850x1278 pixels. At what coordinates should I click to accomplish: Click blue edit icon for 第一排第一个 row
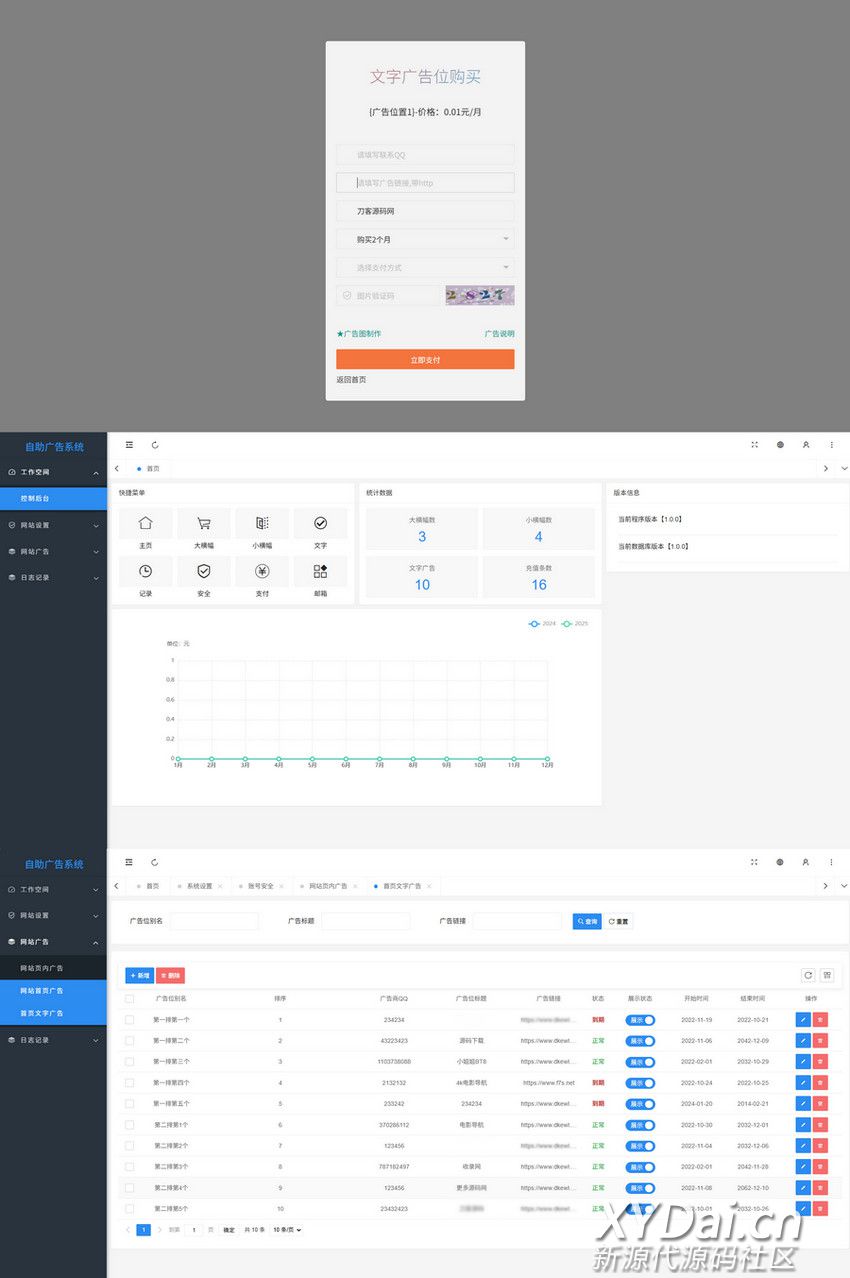(803, 1020)
